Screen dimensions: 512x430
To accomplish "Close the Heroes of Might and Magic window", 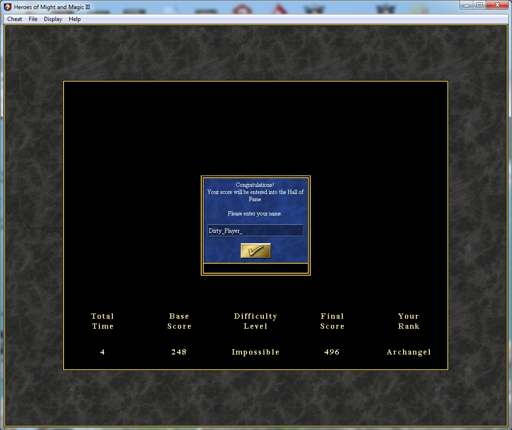I will [497, 5].
